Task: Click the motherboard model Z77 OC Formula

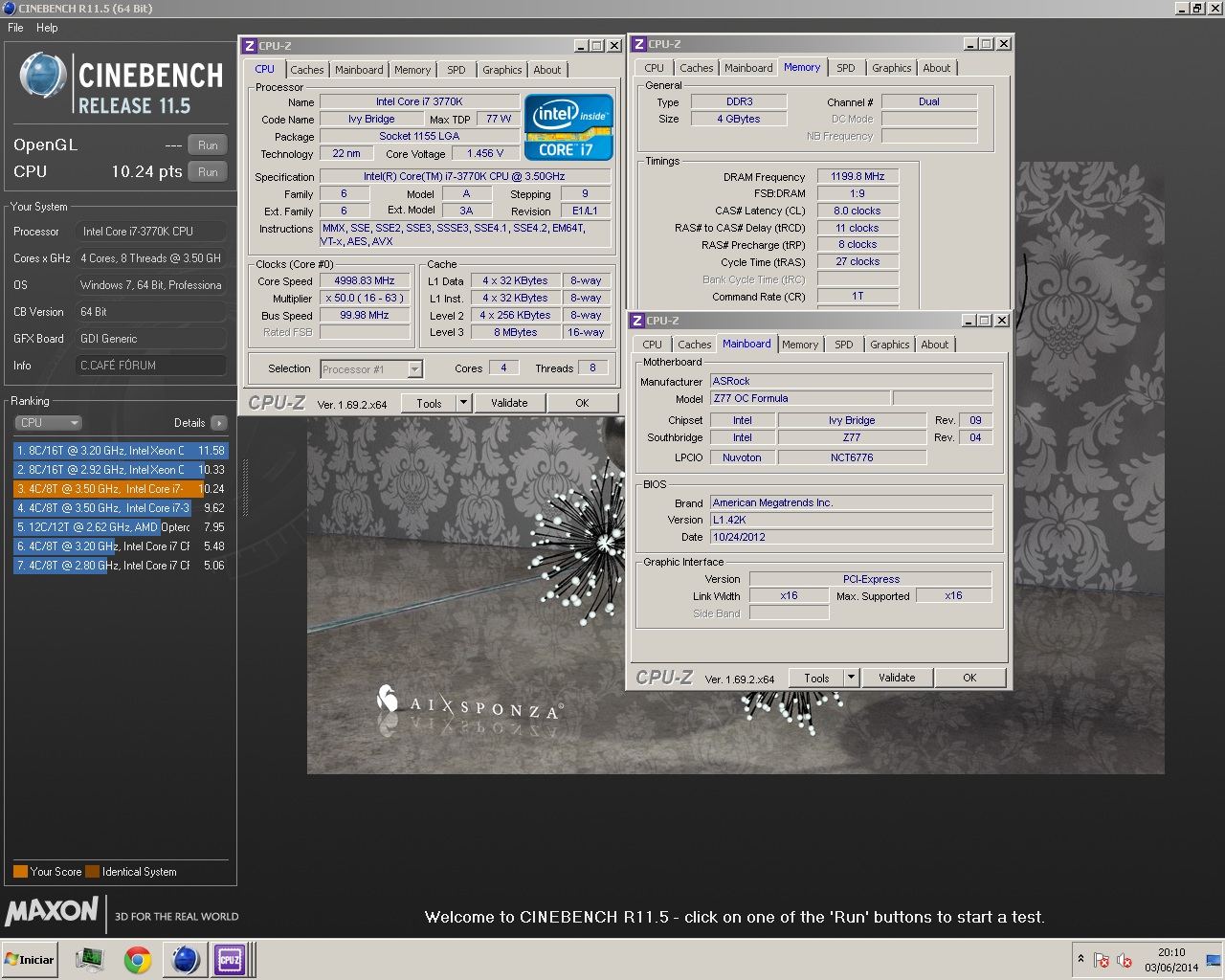Action: 800,398
